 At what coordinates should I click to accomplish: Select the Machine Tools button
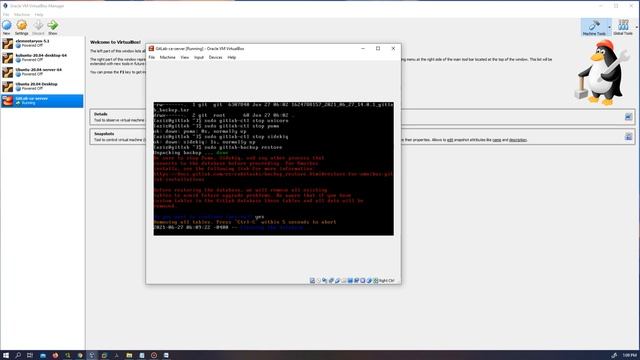[594, 27]
